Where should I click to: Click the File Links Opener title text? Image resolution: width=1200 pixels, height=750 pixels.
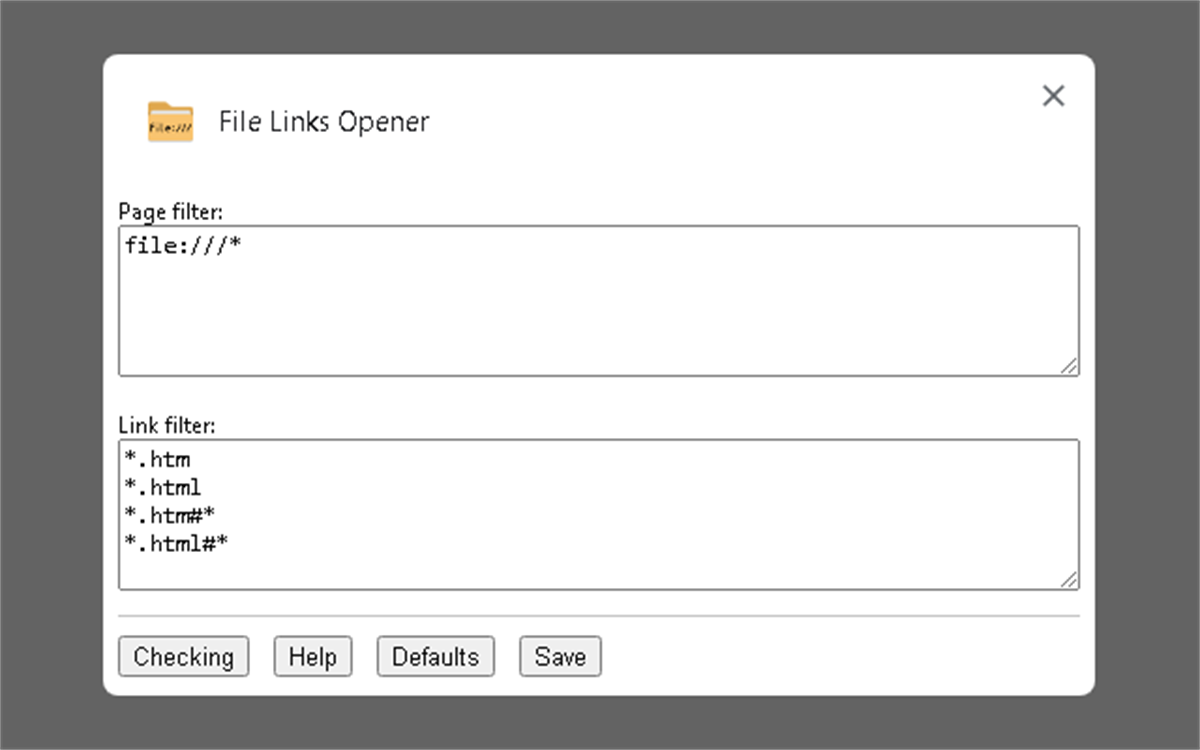[324, 121]
